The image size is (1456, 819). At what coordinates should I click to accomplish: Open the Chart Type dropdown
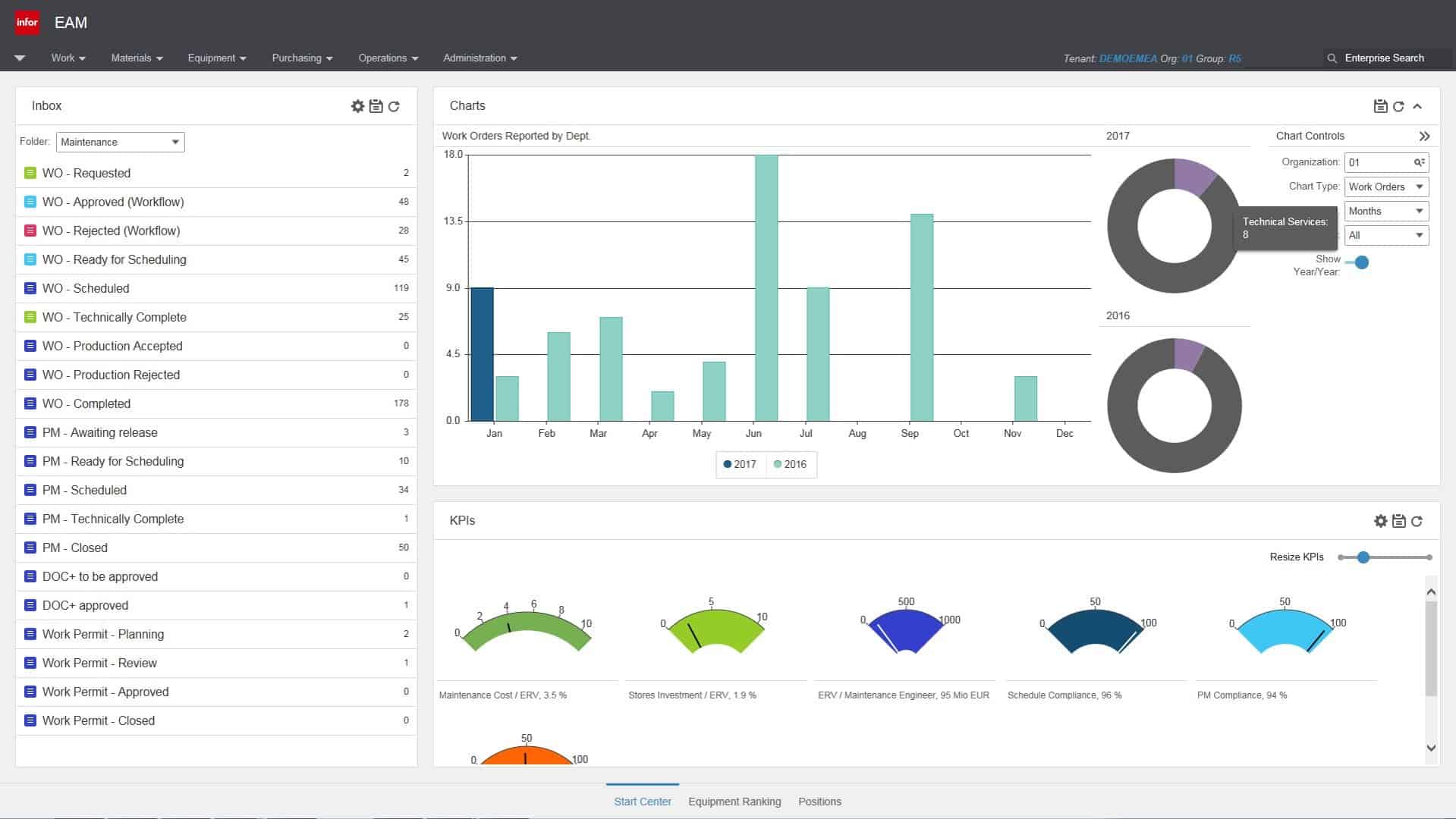(1386, 187)
